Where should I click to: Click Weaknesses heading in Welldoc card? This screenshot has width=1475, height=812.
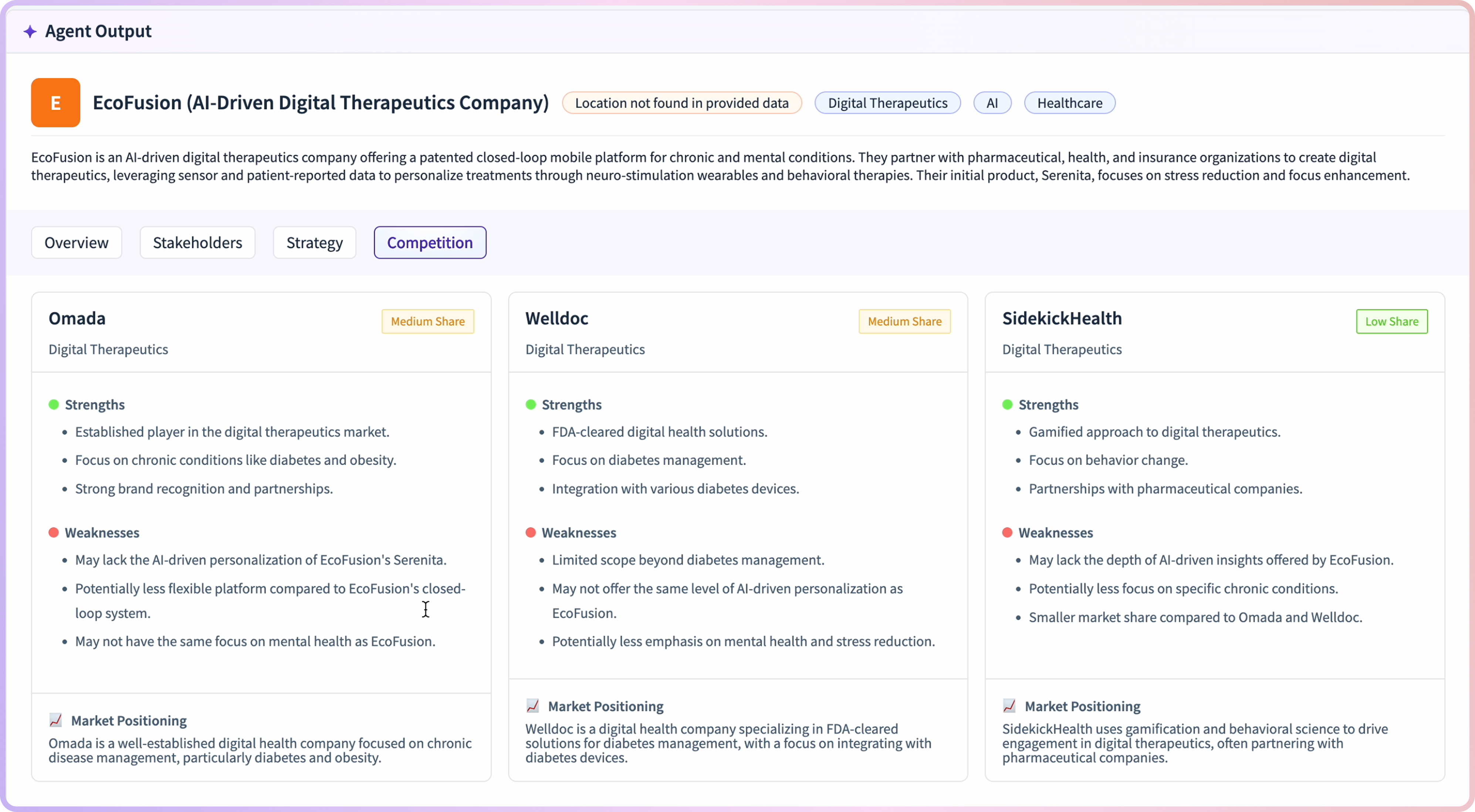pos(579,533)
